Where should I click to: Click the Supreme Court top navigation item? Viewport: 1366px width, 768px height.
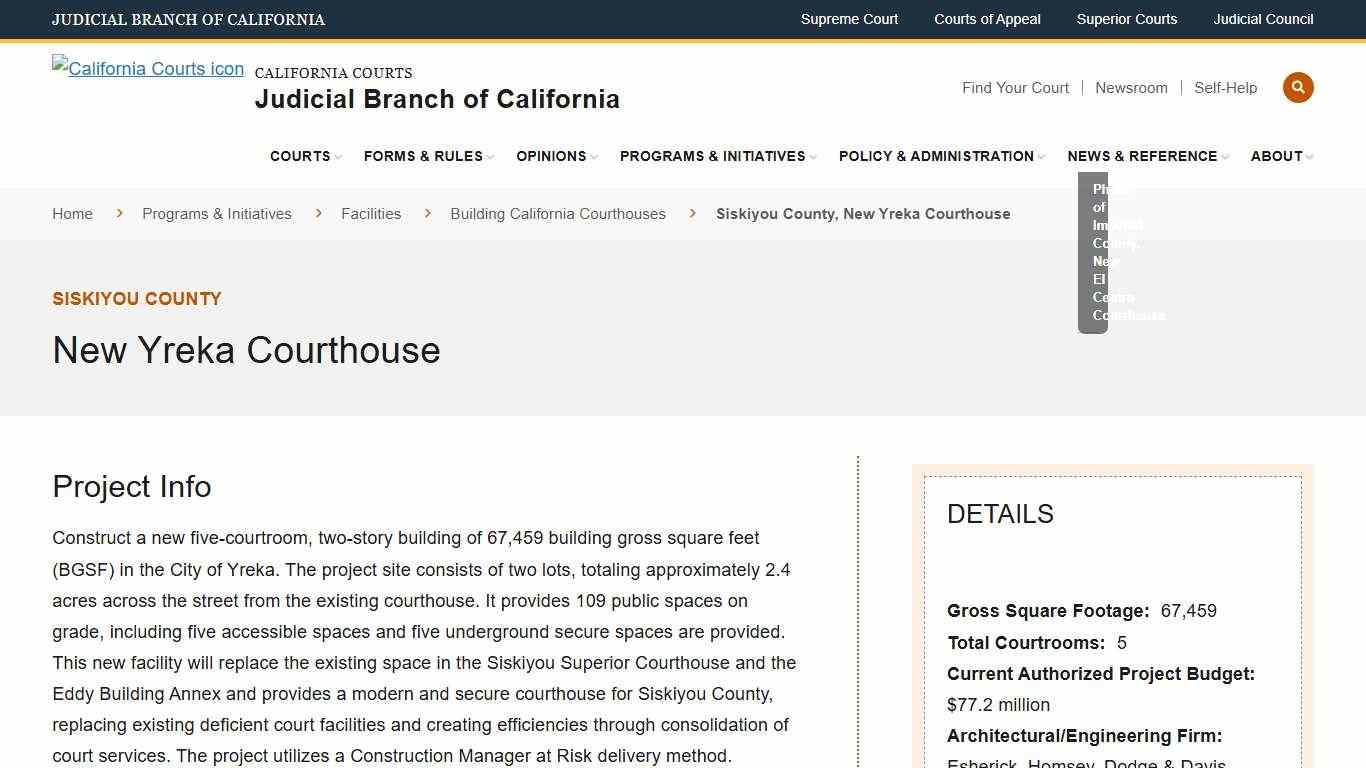(849, 19)
